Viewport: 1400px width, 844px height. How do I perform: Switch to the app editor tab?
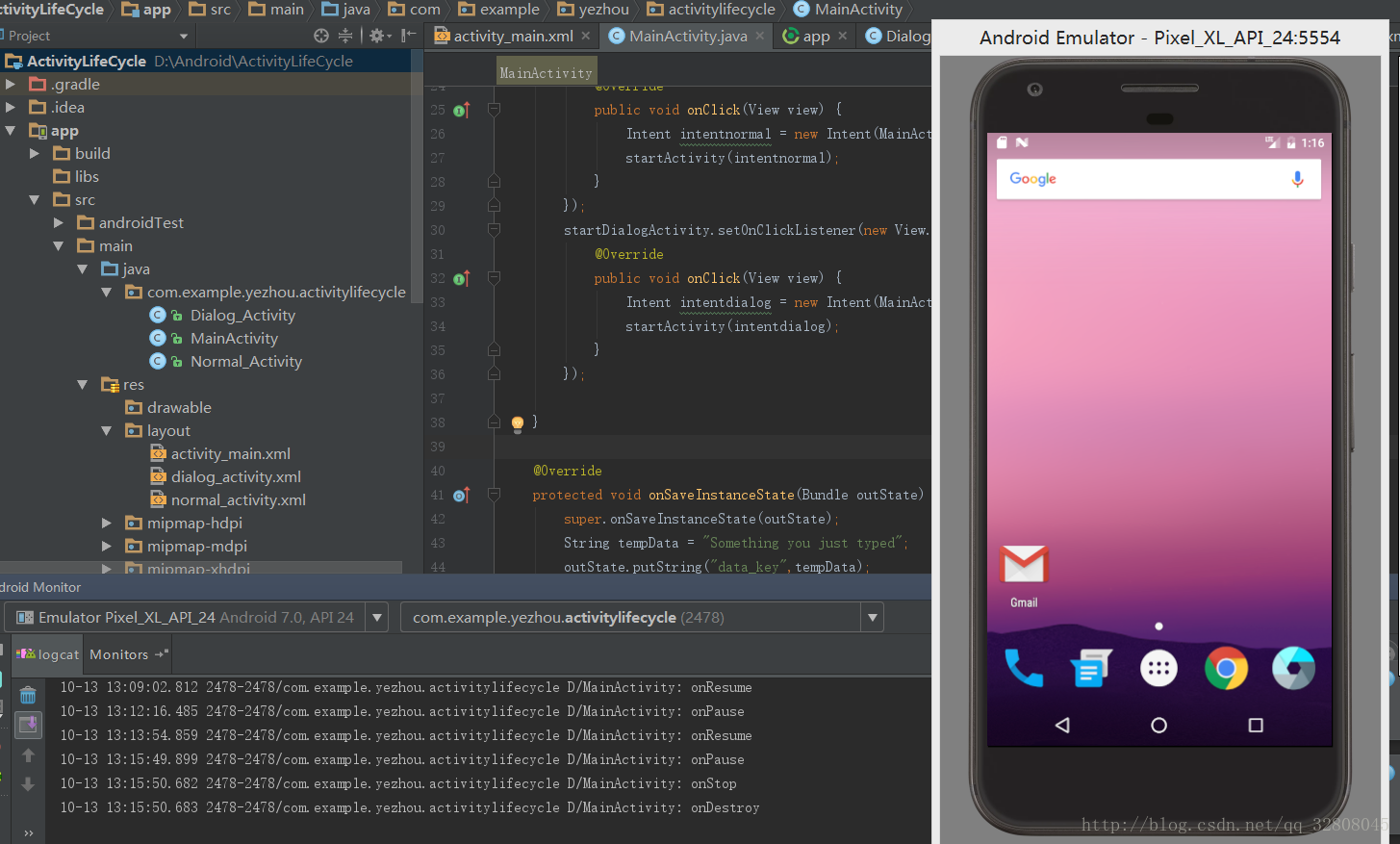(x=816, y=36)
